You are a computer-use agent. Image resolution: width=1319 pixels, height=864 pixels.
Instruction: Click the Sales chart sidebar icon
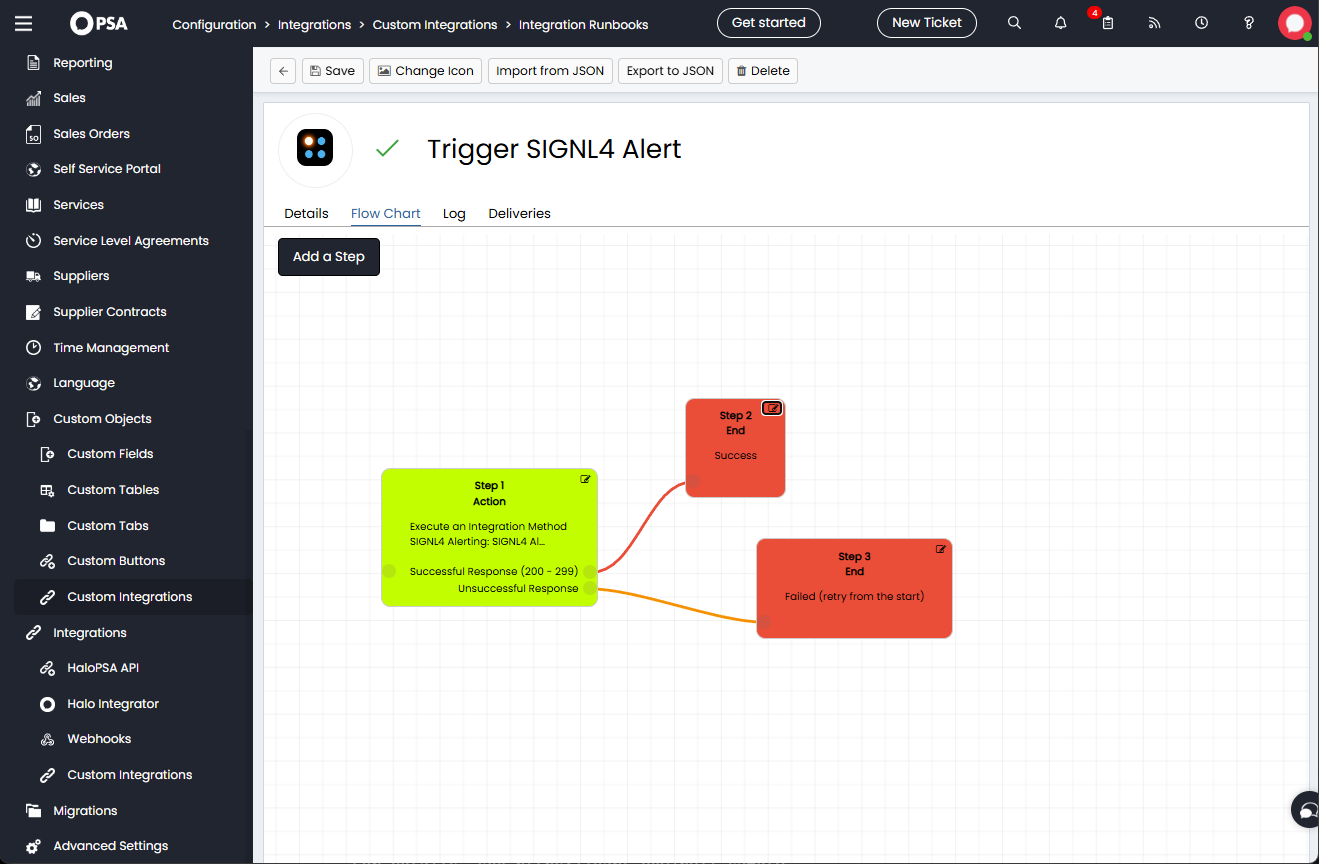tap(33, 98)
